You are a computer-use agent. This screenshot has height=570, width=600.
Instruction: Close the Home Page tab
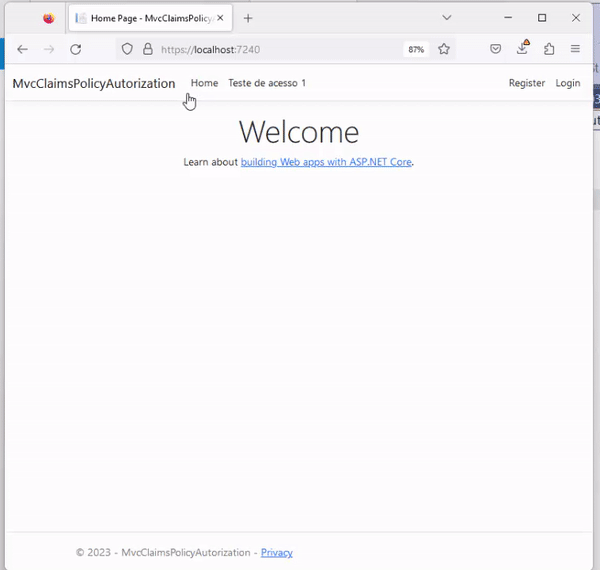[220, 18]
